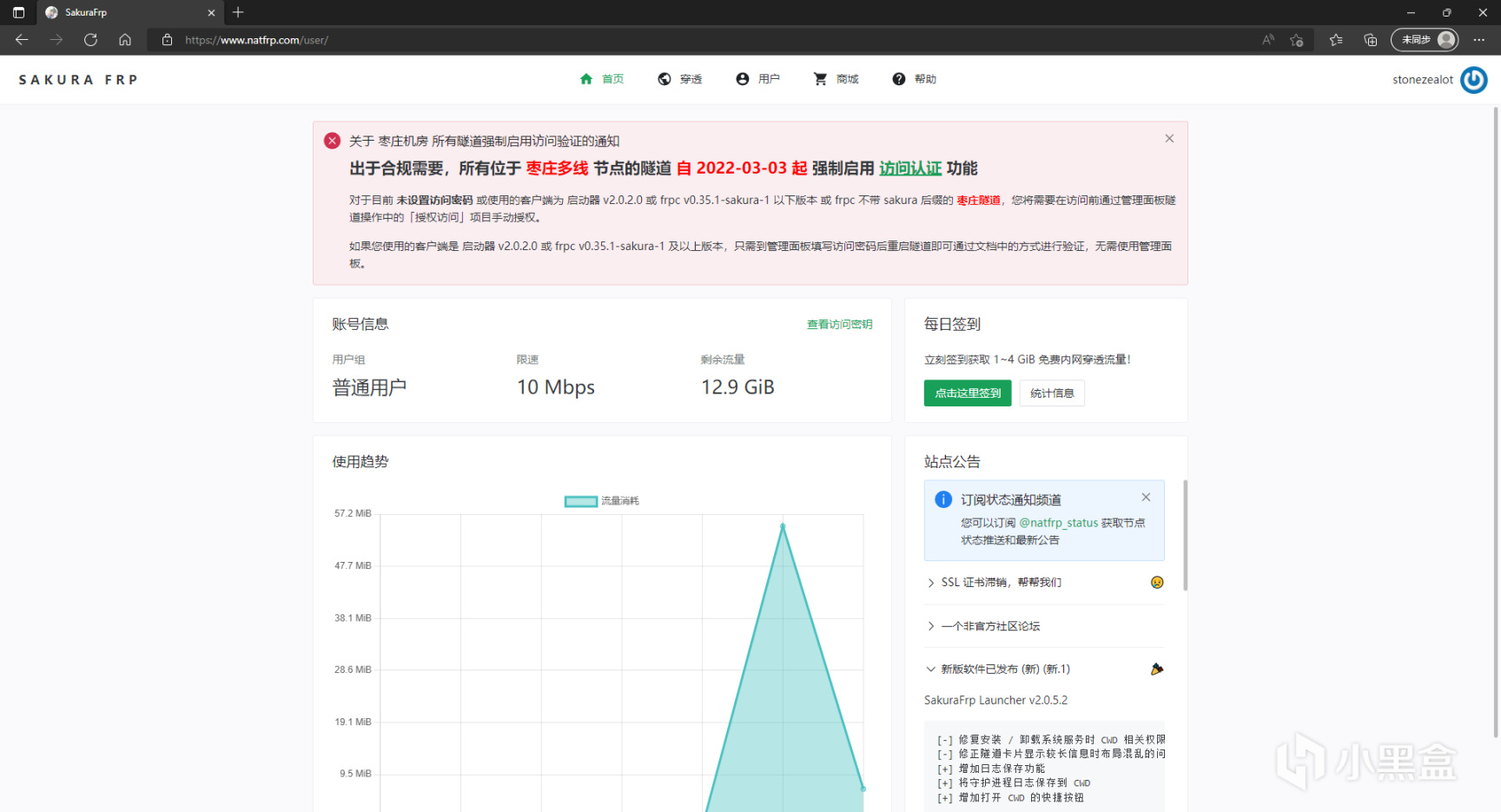Open a new browser tab

(x=238, y=12)
